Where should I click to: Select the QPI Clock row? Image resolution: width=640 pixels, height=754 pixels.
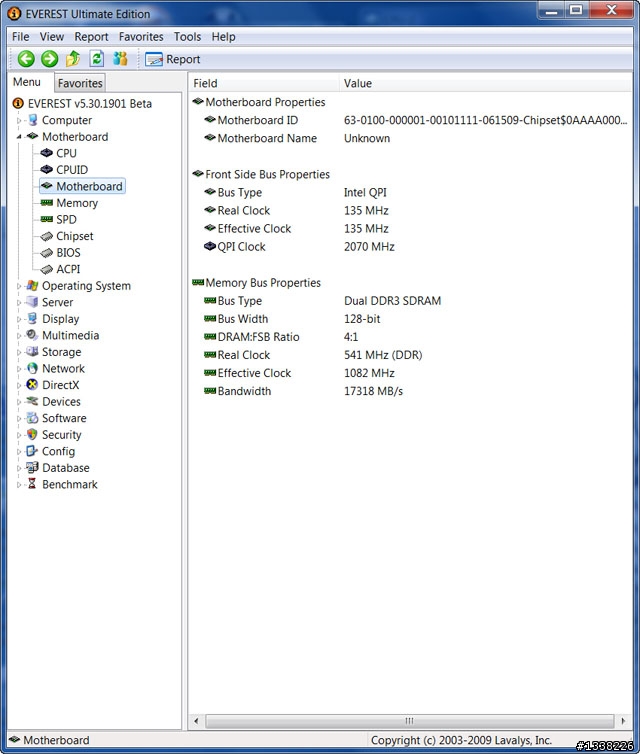point(410,247)
